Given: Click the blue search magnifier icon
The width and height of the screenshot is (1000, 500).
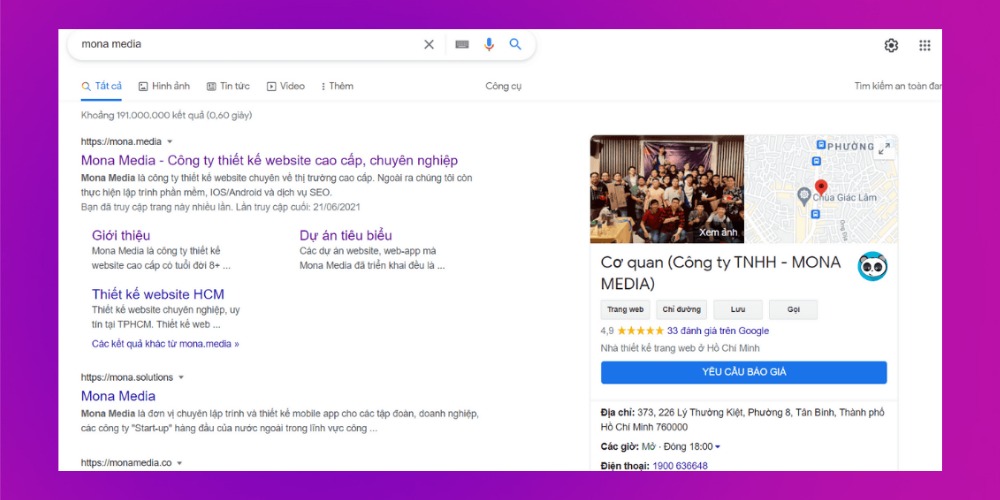Looking at the screenshot, I should click(516, 45).
